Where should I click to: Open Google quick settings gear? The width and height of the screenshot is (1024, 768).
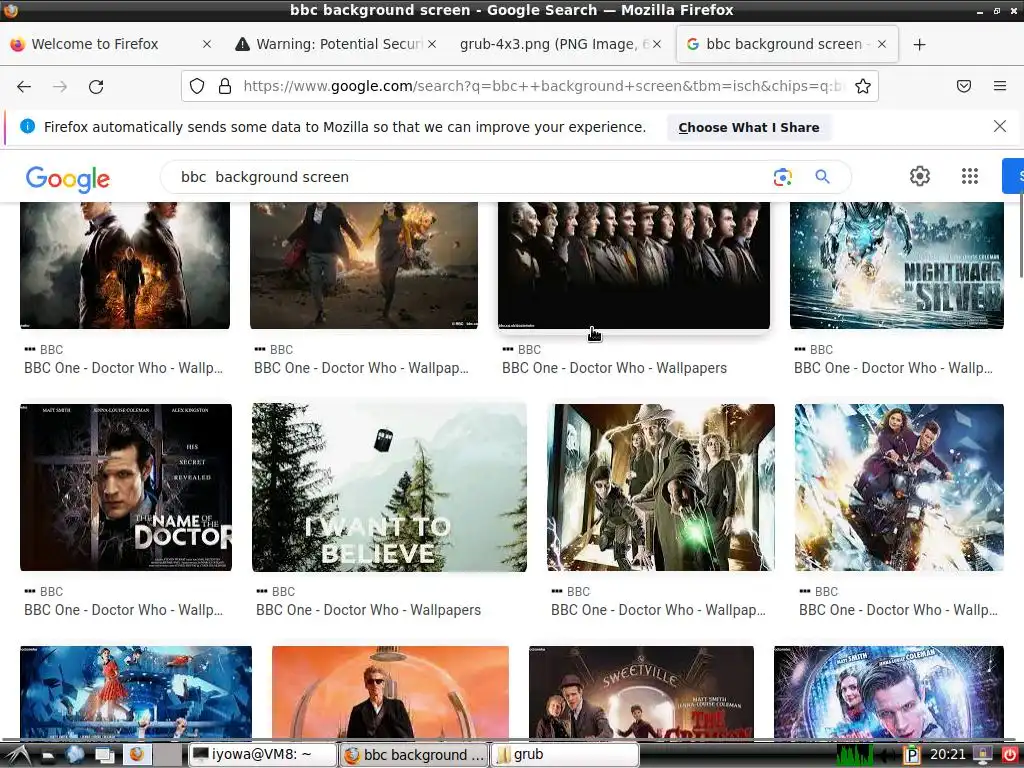(920, 176)
